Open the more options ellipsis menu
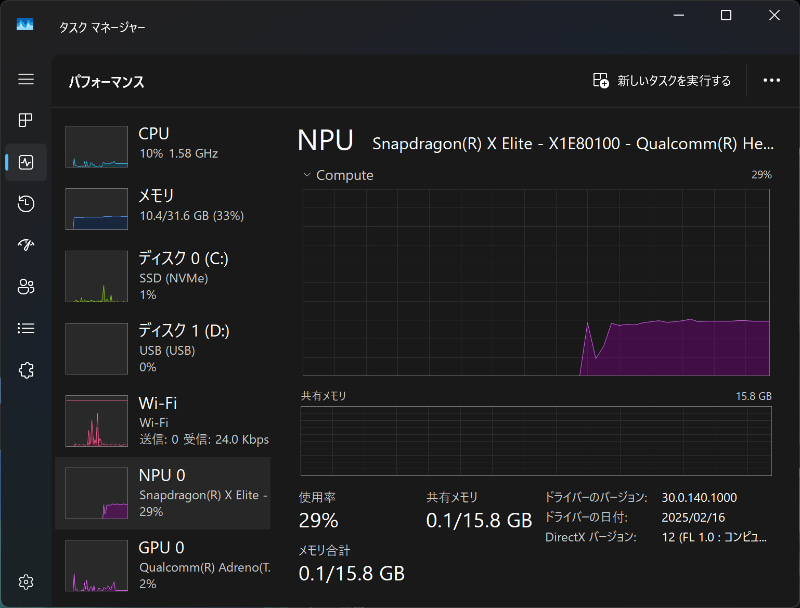 [x=771, y=80]
